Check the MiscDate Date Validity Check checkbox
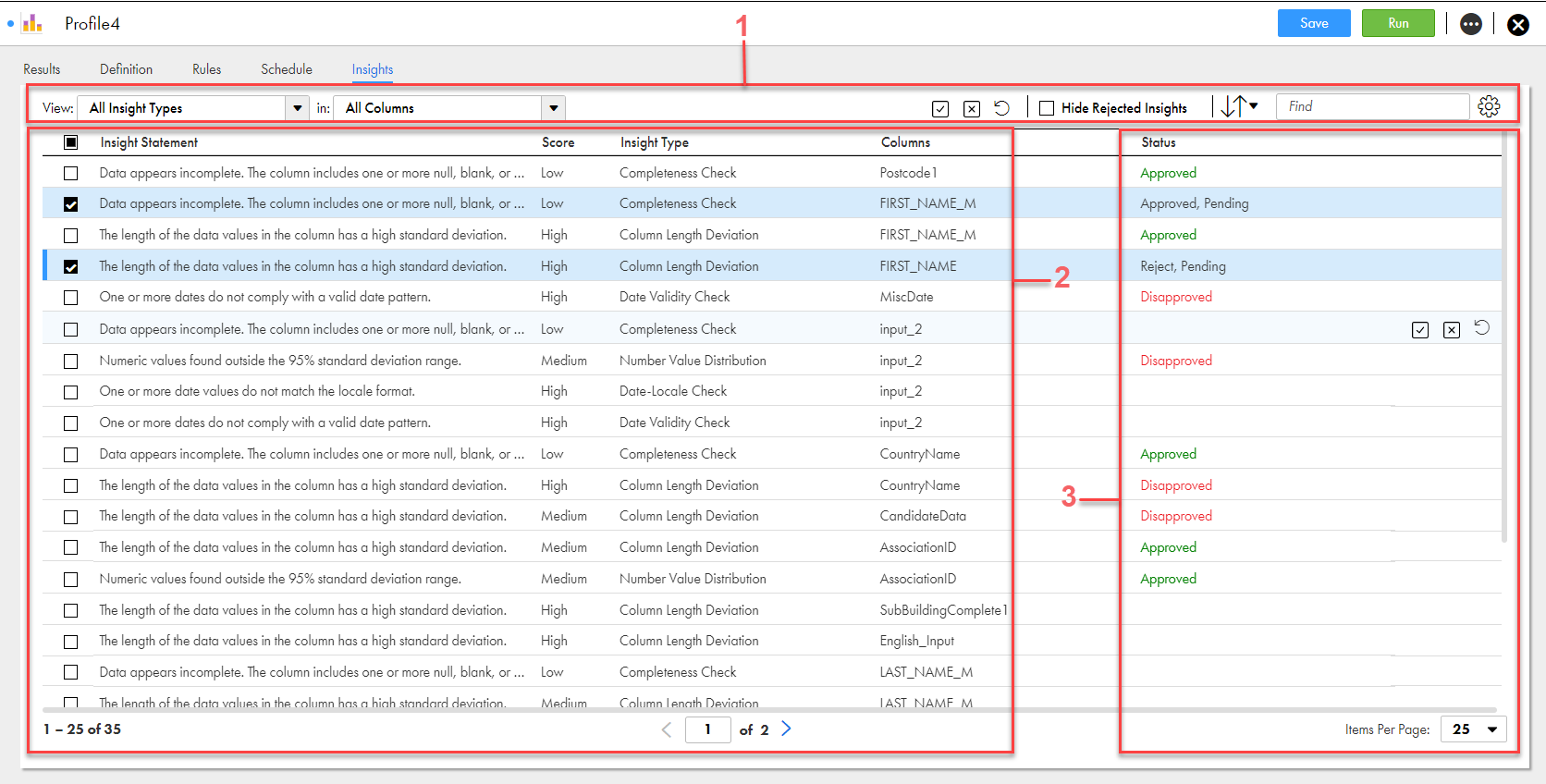The height and width of the screenshot is (784, 1546). [71, 298]
